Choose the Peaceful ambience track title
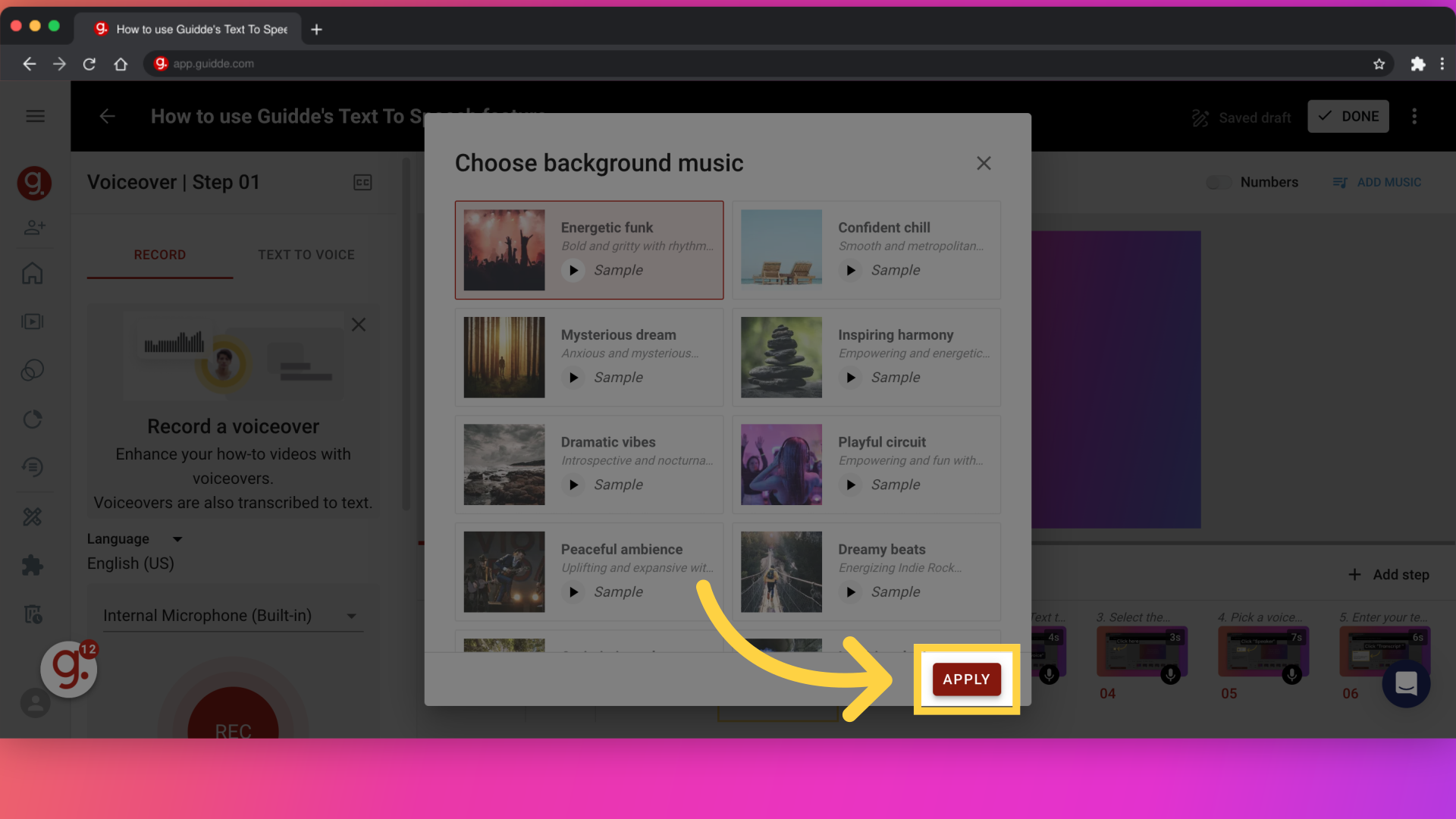1456x819 pixels. pos(622,549)
